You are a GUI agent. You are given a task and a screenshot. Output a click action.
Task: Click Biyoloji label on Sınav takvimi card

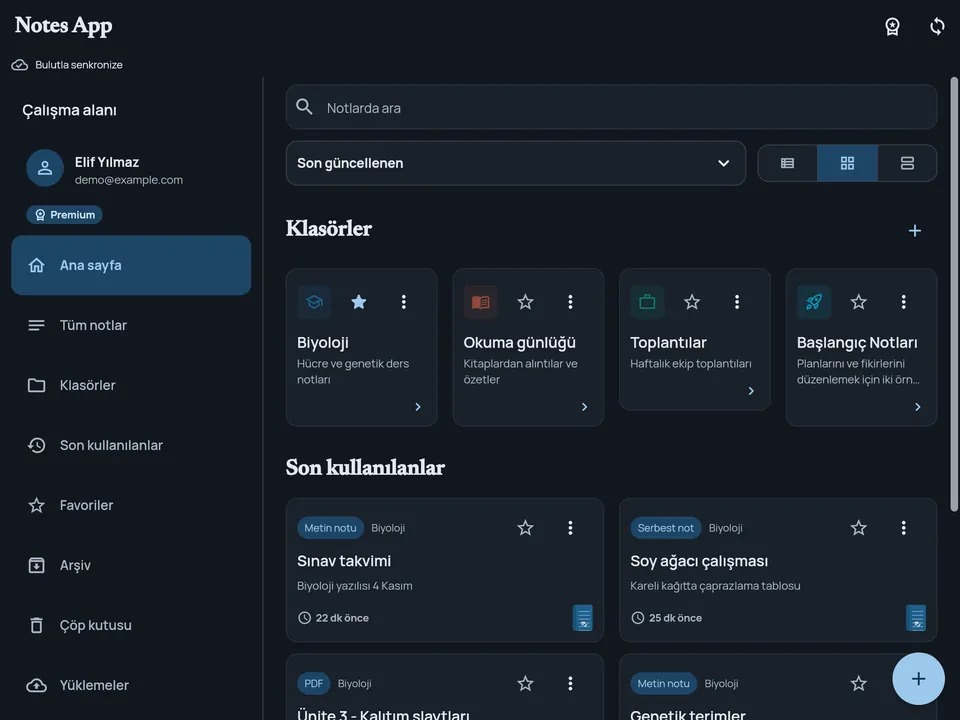(388, 528)
